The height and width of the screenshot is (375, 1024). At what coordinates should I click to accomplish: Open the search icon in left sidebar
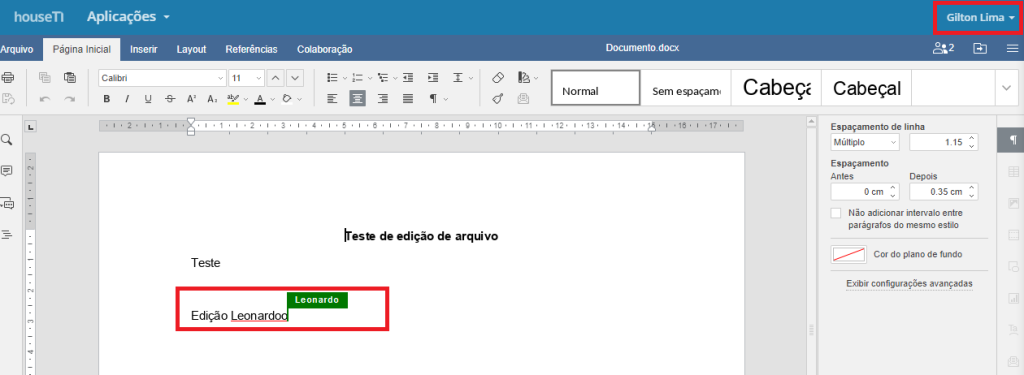(7, 140)
